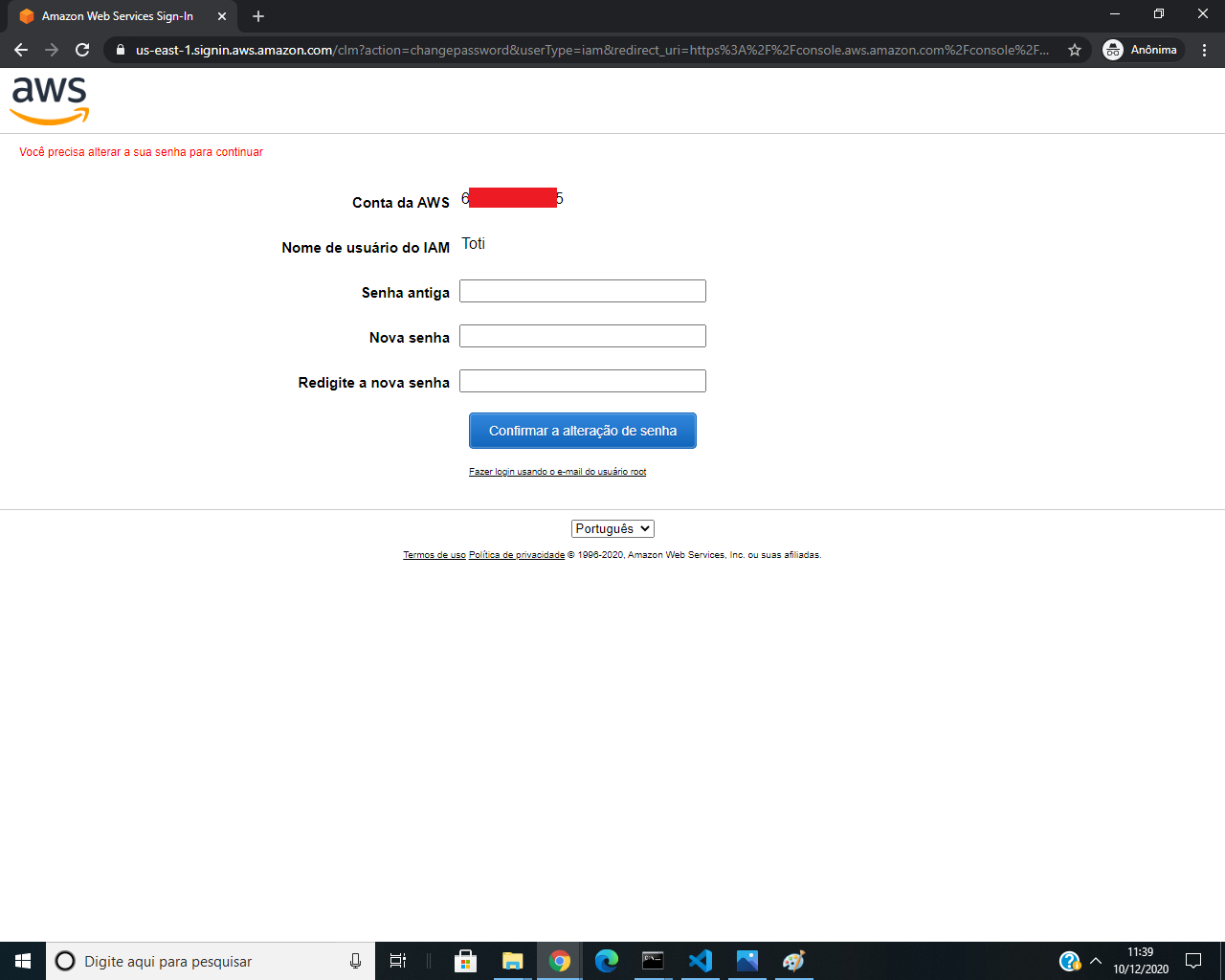Open the notification center icon

pos(1193,961)
